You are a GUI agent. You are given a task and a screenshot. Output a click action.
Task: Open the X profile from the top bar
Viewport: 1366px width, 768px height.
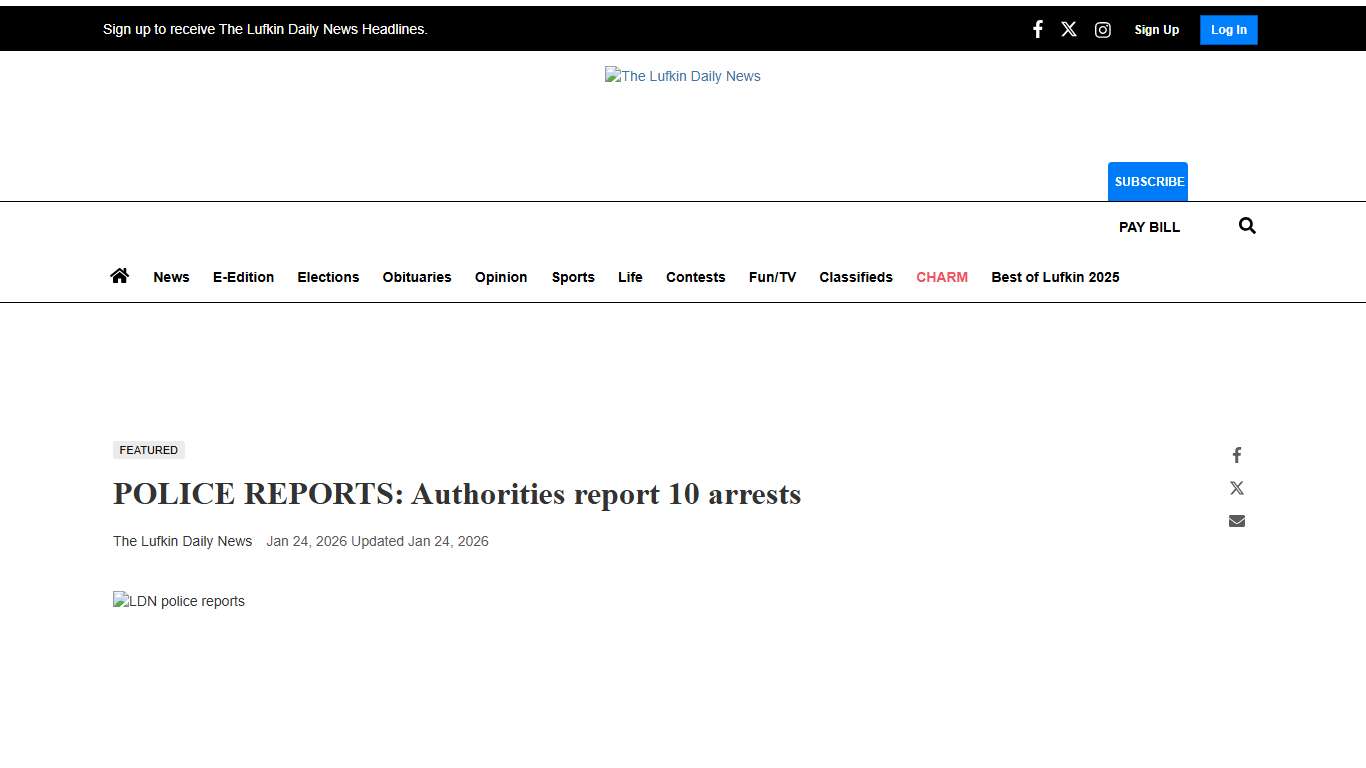click(x=1069, y=29)
